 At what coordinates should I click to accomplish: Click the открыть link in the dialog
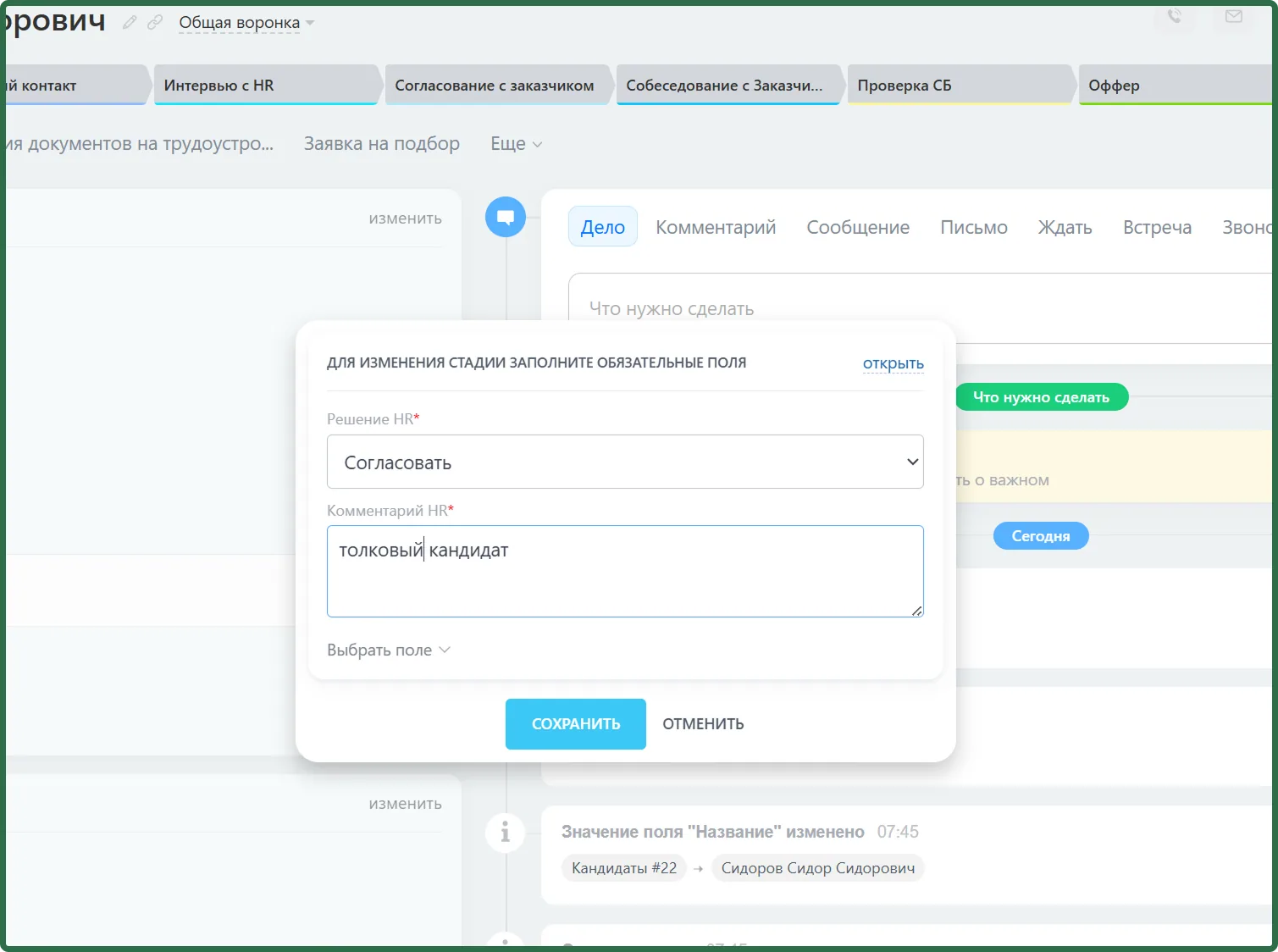893,363
